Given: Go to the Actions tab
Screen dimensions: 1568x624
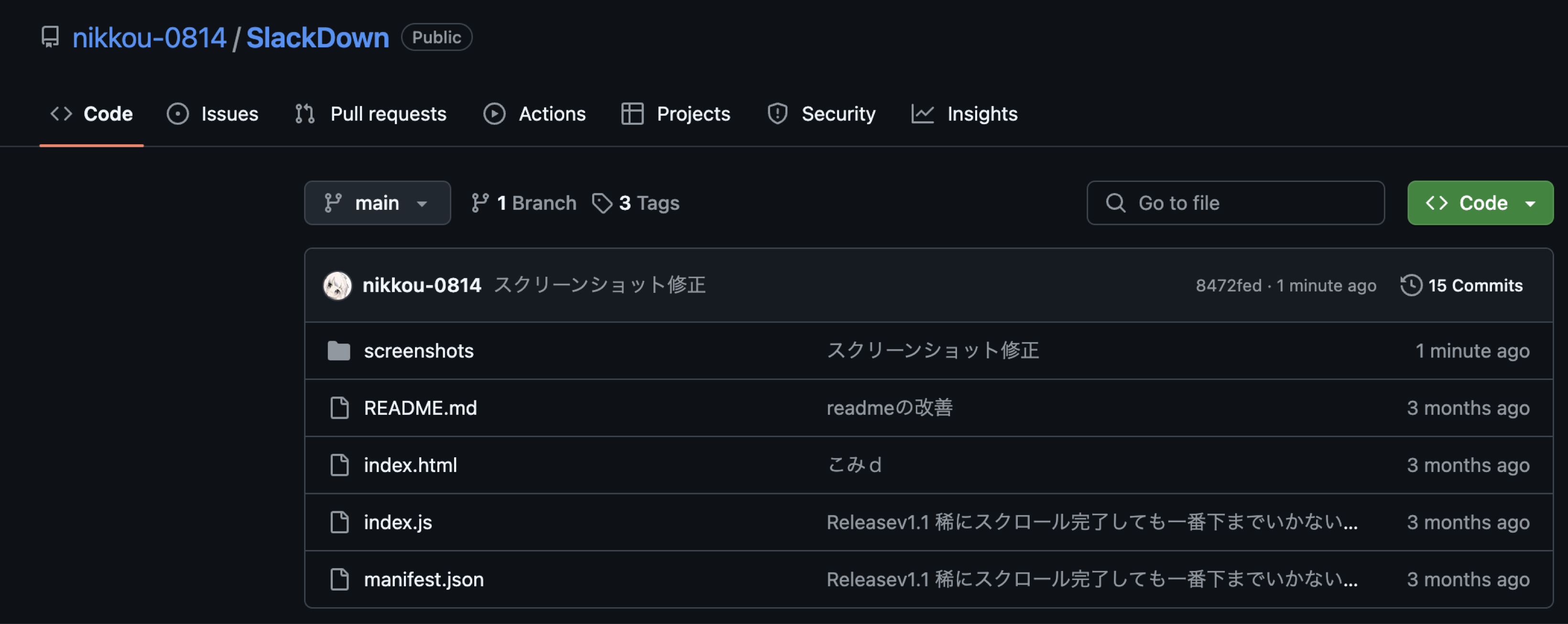Looking at the screenshot, I should pos(534,114).
